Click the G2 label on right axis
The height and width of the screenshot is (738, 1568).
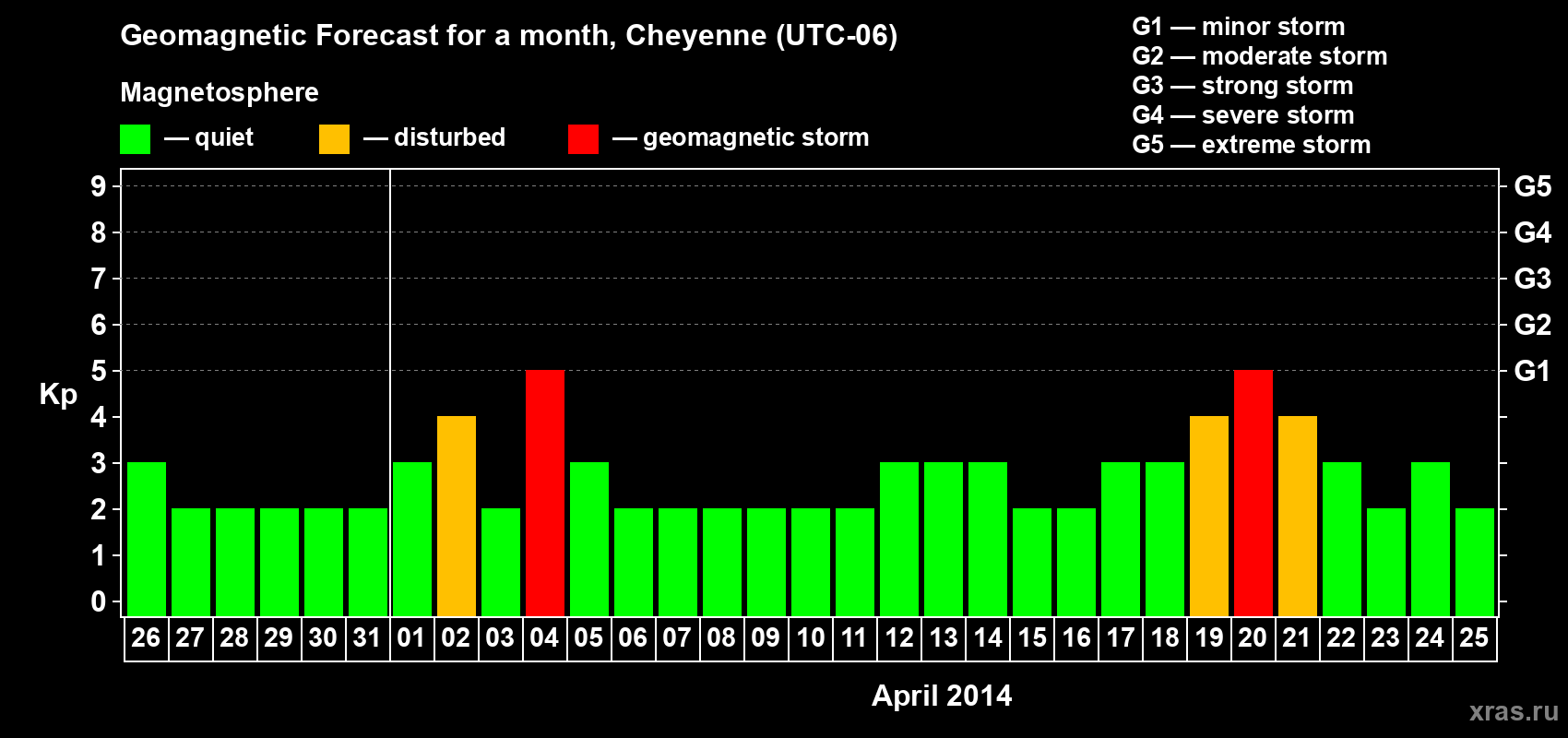tap(1533, 325)
